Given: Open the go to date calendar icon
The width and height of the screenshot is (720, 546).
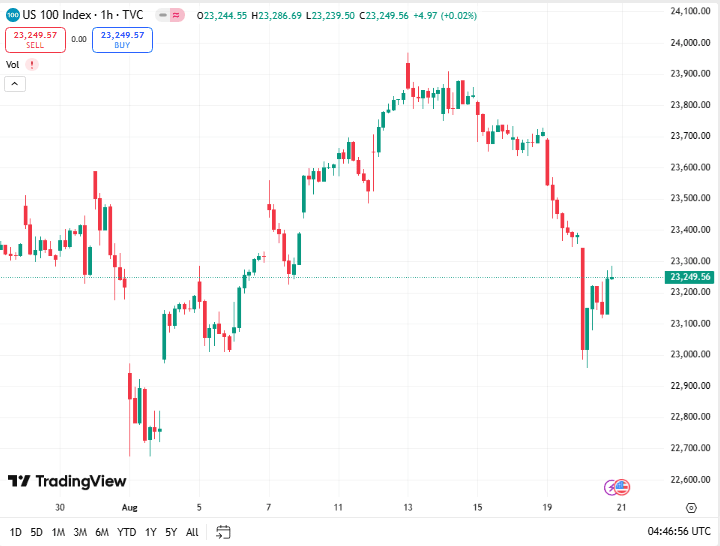Looking at the screenshot, I should pos(223,531).
